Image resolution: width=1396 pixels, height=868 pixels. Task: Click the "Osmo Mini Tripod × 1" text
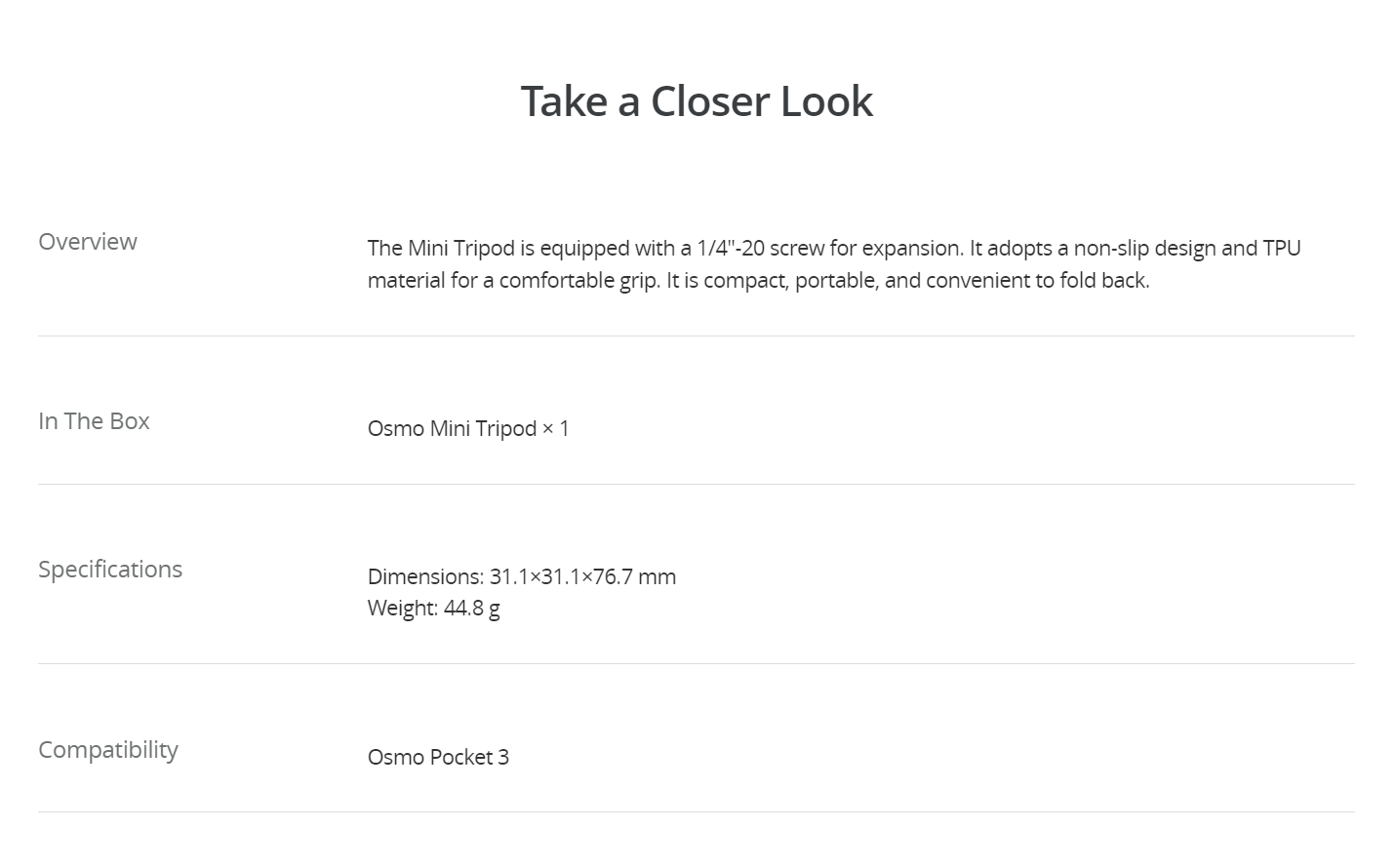(468, 429)
